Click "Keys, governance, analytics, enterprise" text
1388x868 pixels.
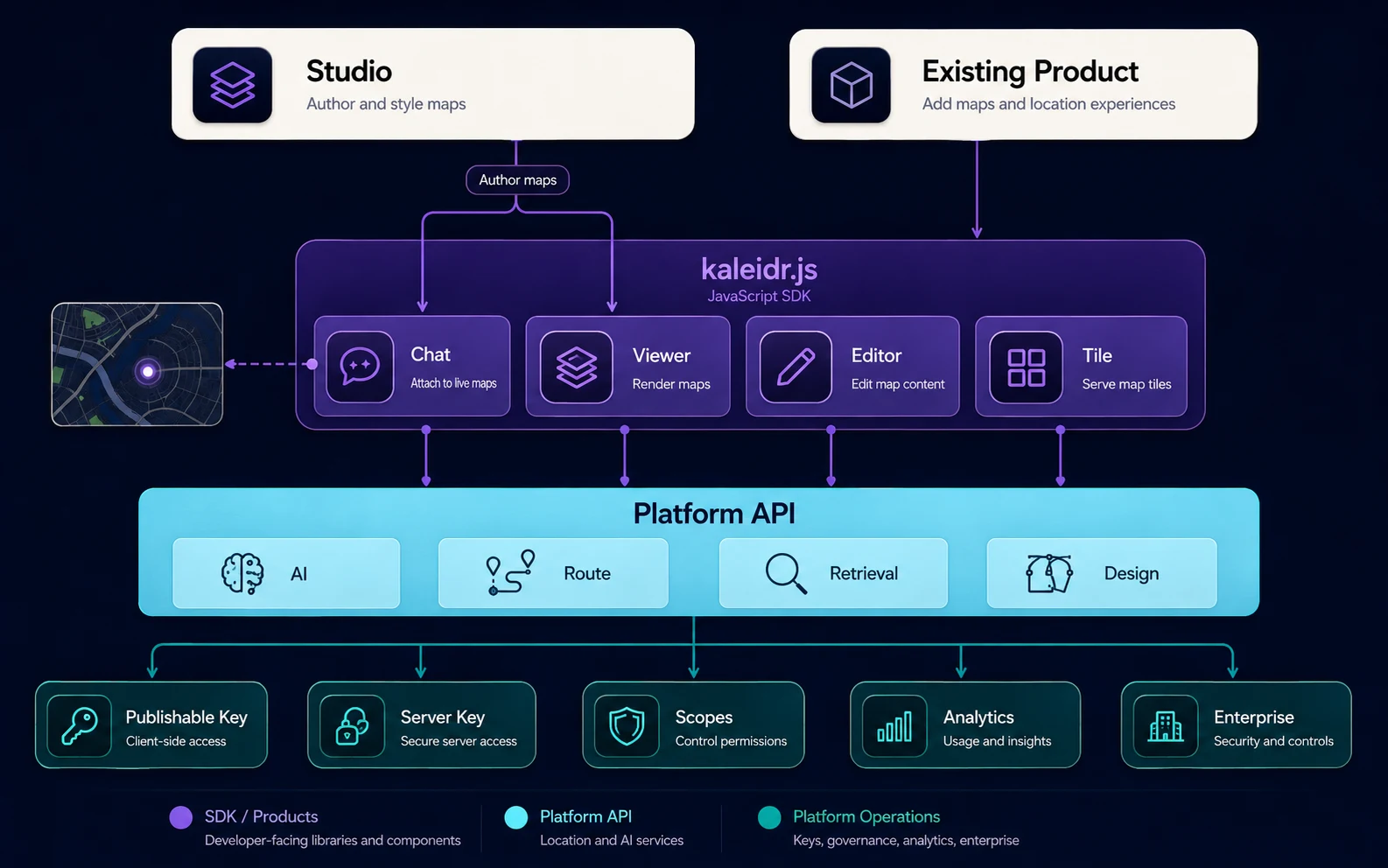tap(906, 841)
